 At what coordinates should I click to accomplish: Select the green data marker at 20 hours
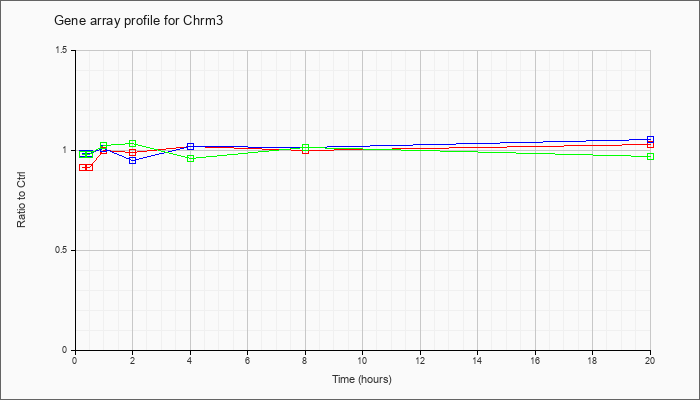[651, 157]
